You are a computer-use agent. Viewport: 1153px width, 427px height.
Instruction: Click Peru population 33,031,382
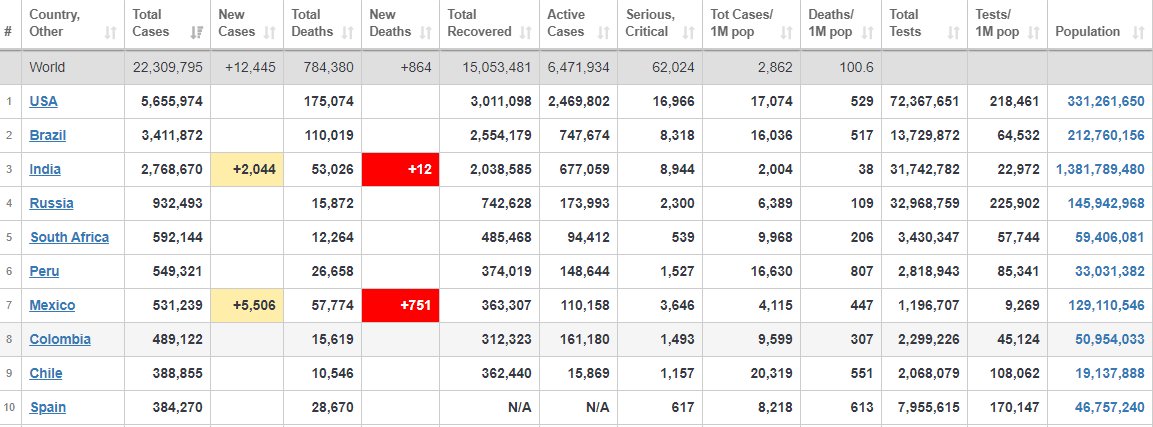coord(1109,271)
